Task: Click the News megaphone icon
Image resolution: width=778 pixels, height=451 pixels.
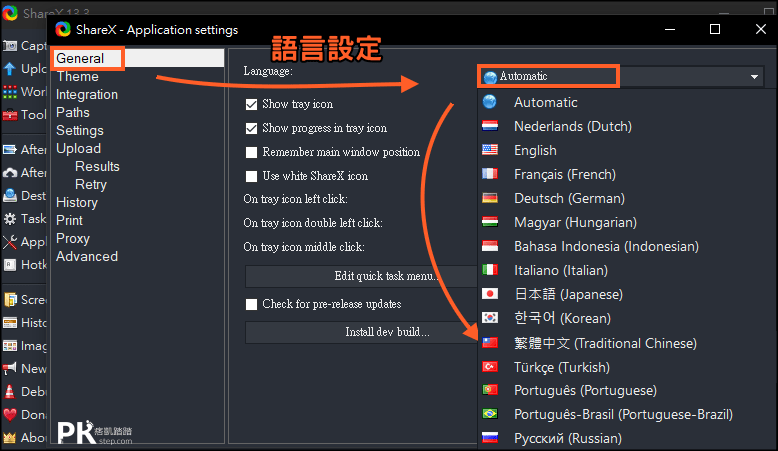Action: [9, 369]
